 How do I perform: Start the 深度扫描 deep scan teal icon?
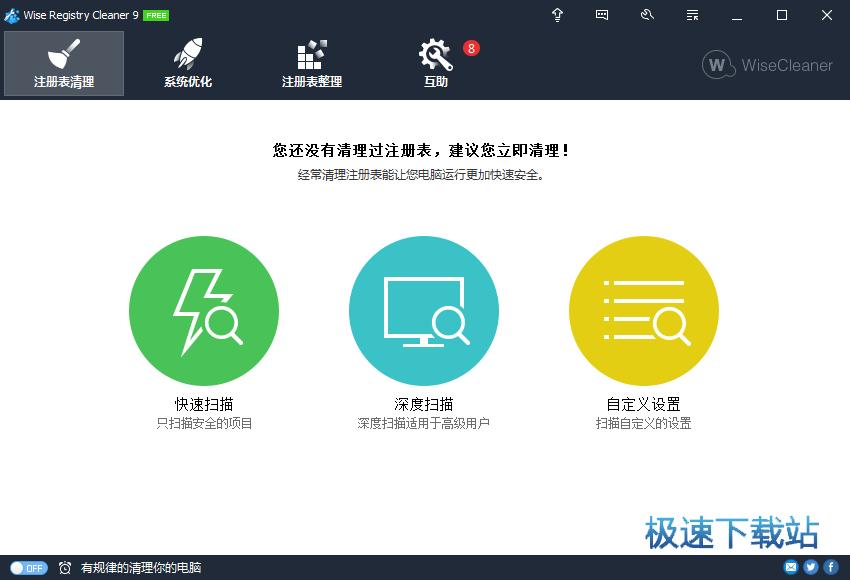pyautogui.click(x=424, y=311)
